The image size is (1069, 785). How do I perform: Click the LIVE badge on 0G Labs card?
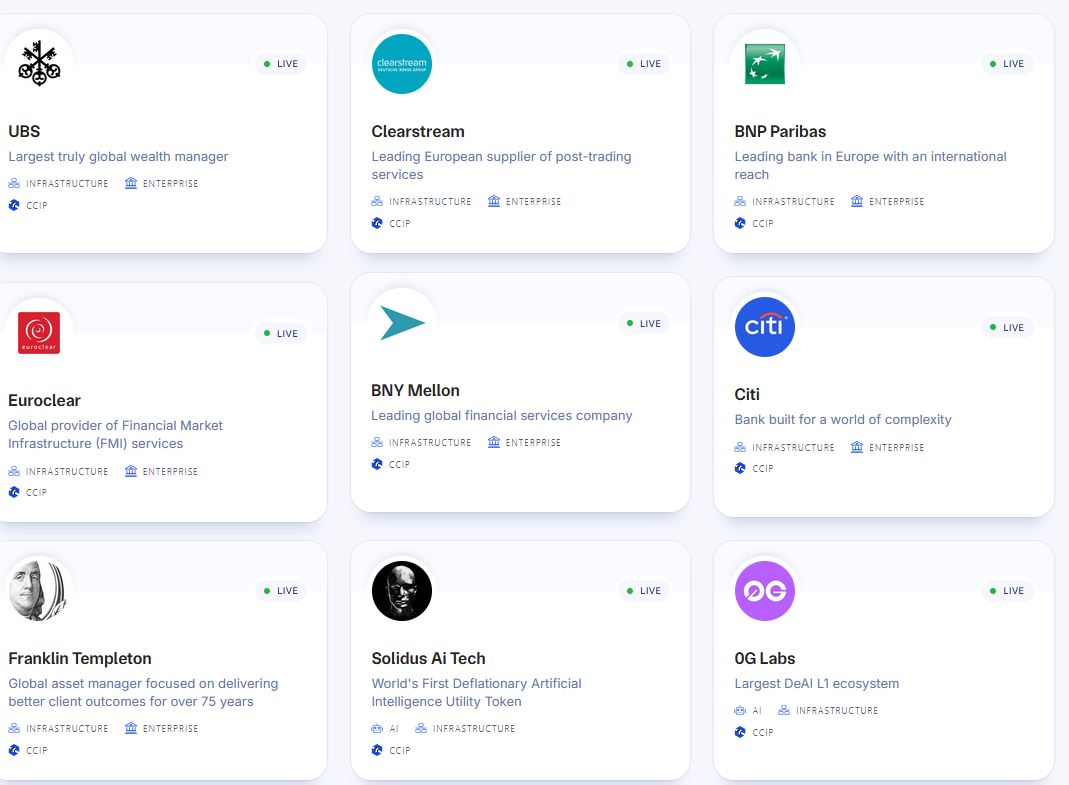(1007, 591)
